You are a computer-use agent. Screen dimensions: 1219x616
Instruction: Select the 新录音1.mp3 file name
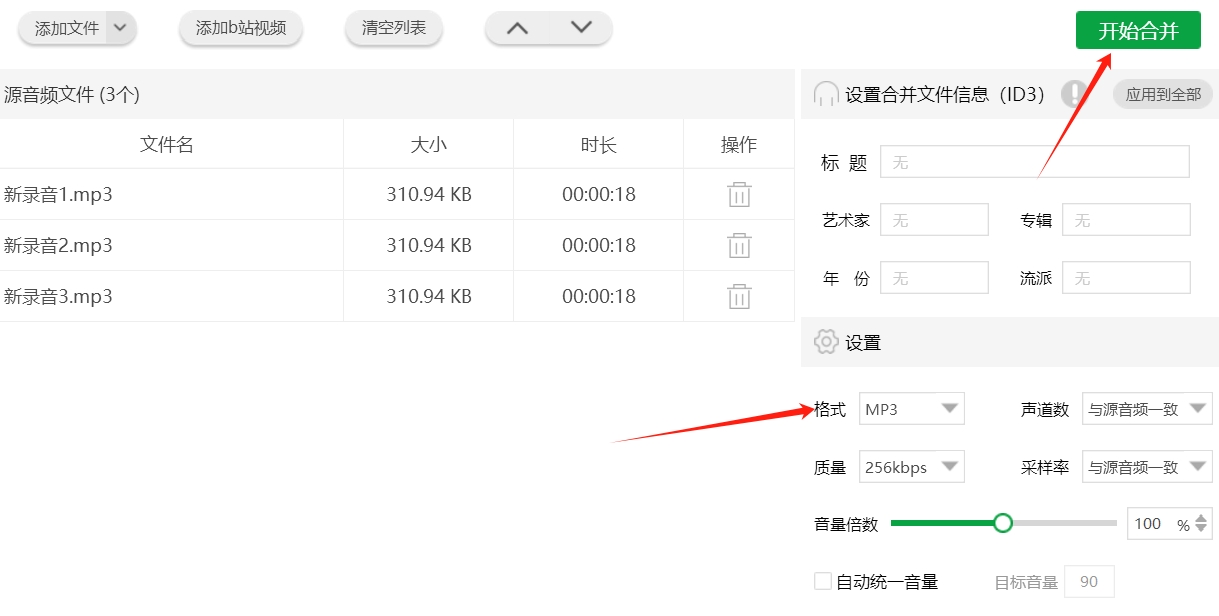pos(58,194)
